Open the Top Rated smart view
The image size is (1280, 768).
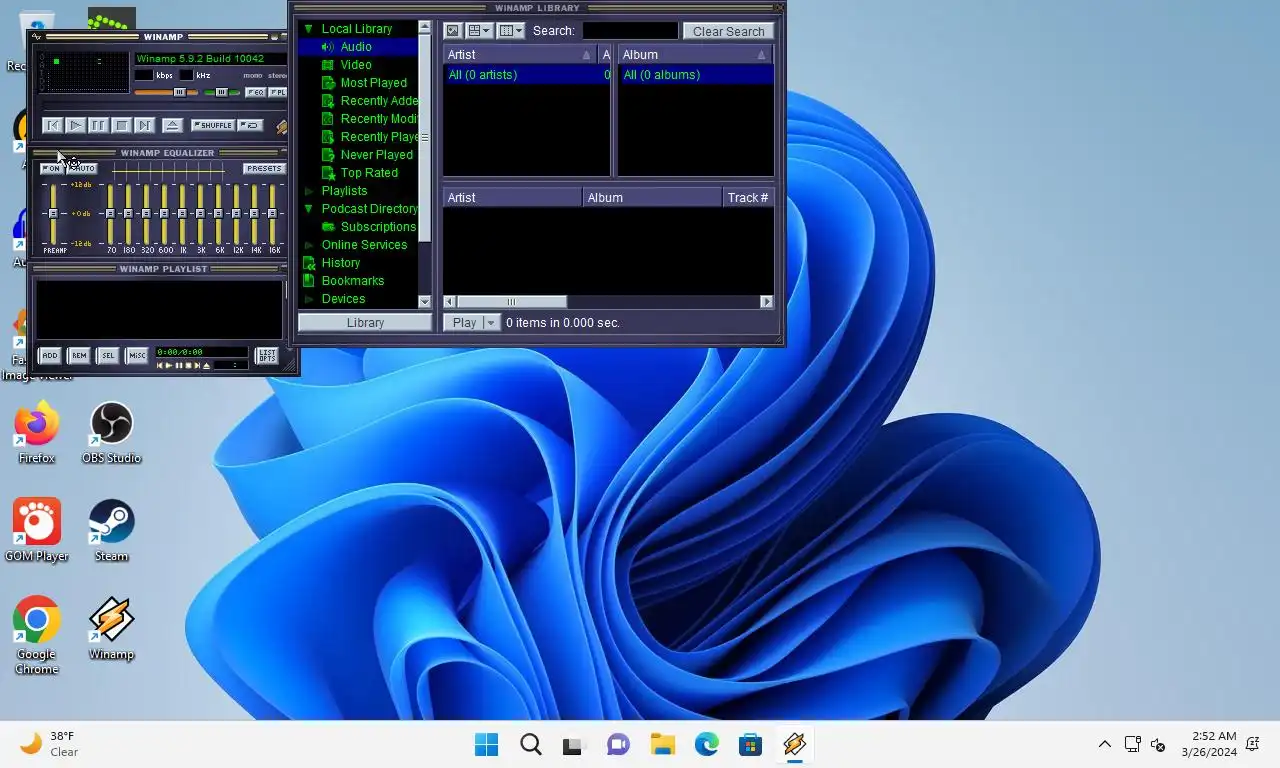click(369, 173)
